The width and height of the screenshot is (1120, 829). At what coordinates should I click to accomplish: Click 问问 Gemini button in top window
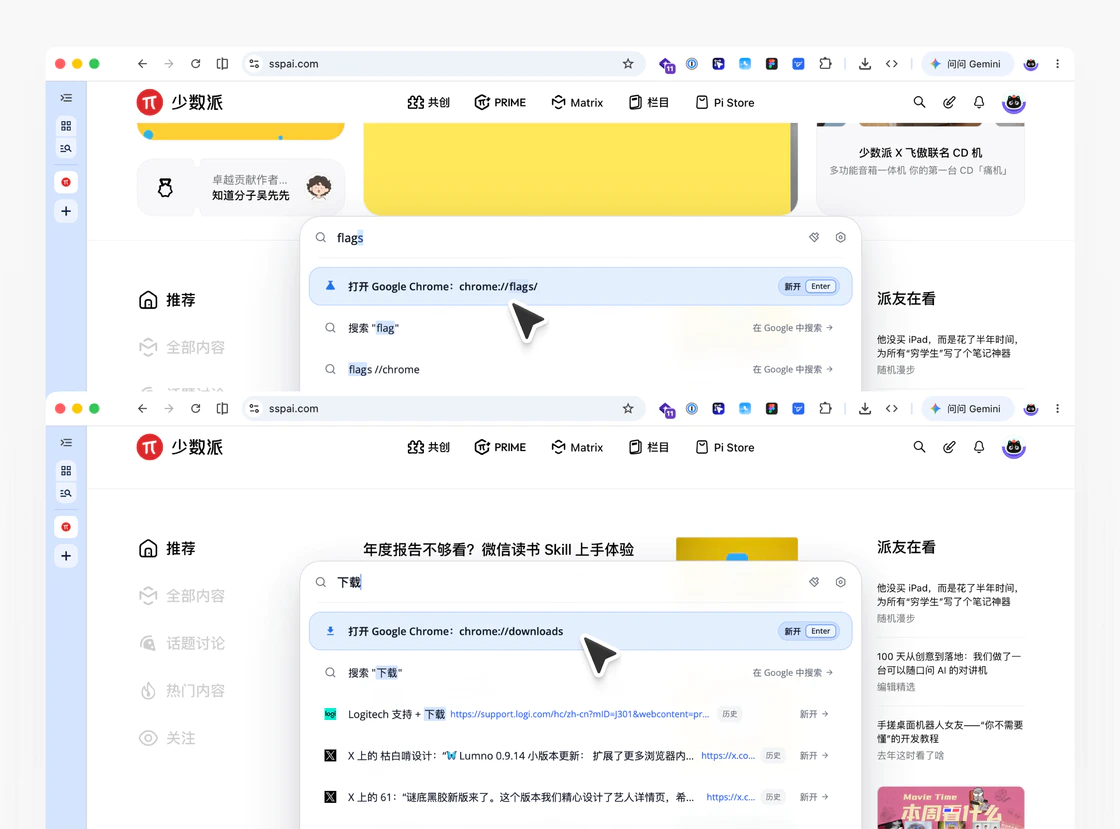point(967,64)
